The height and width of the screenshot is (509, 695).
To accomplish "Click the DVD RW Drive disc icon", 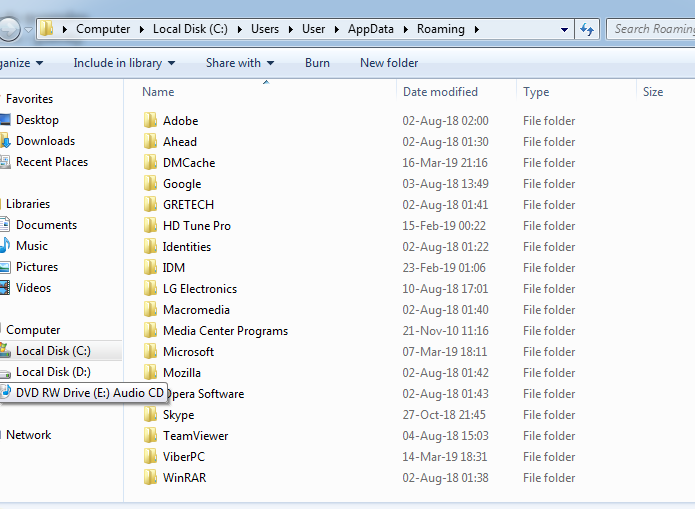I will pos(6,392).
